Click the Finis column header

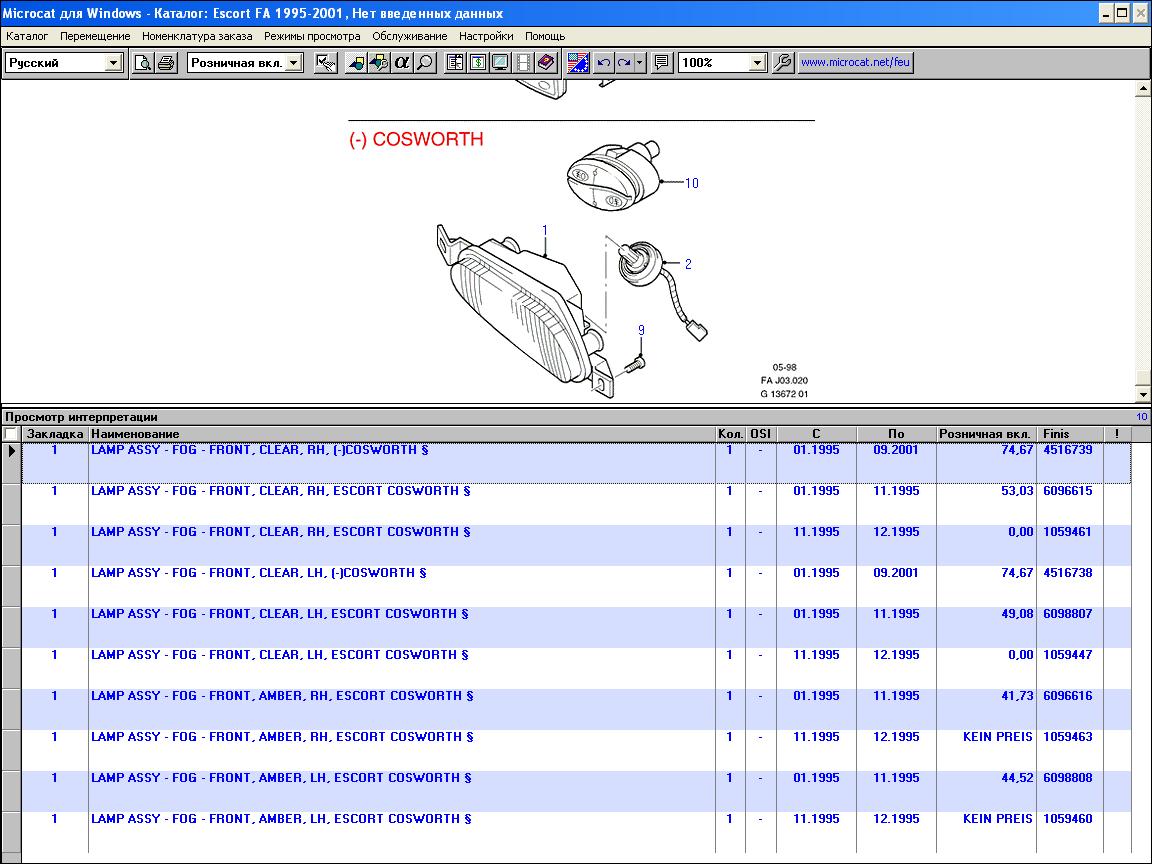[x=1056, y=434]
